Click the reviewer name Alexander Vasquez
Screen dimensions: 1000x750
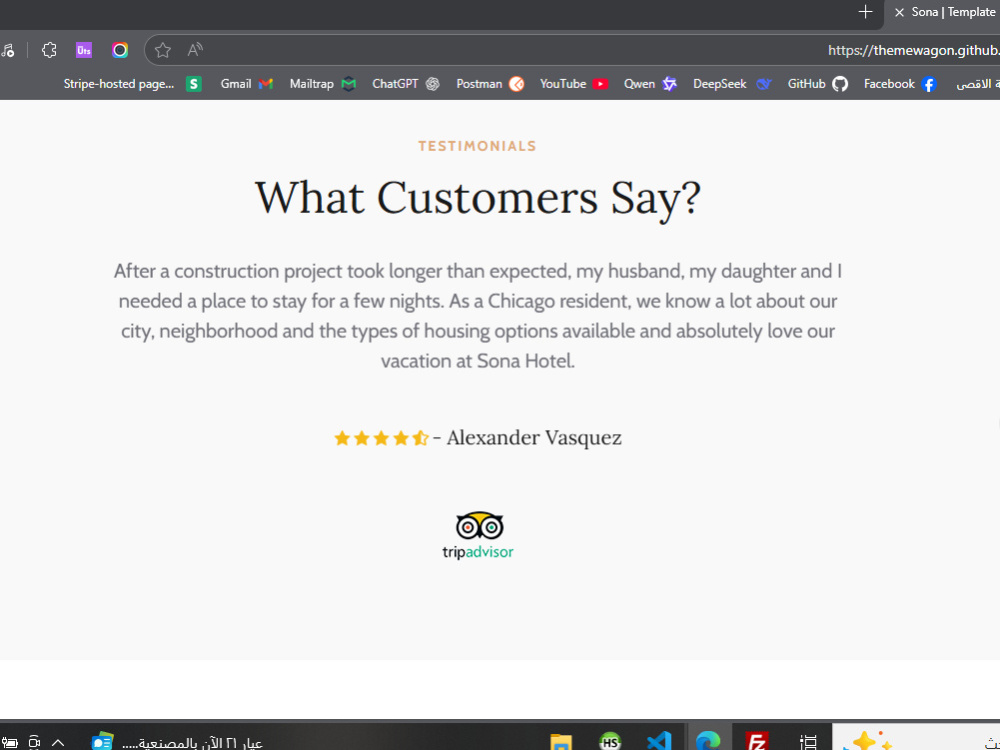(x=534, y=438)
